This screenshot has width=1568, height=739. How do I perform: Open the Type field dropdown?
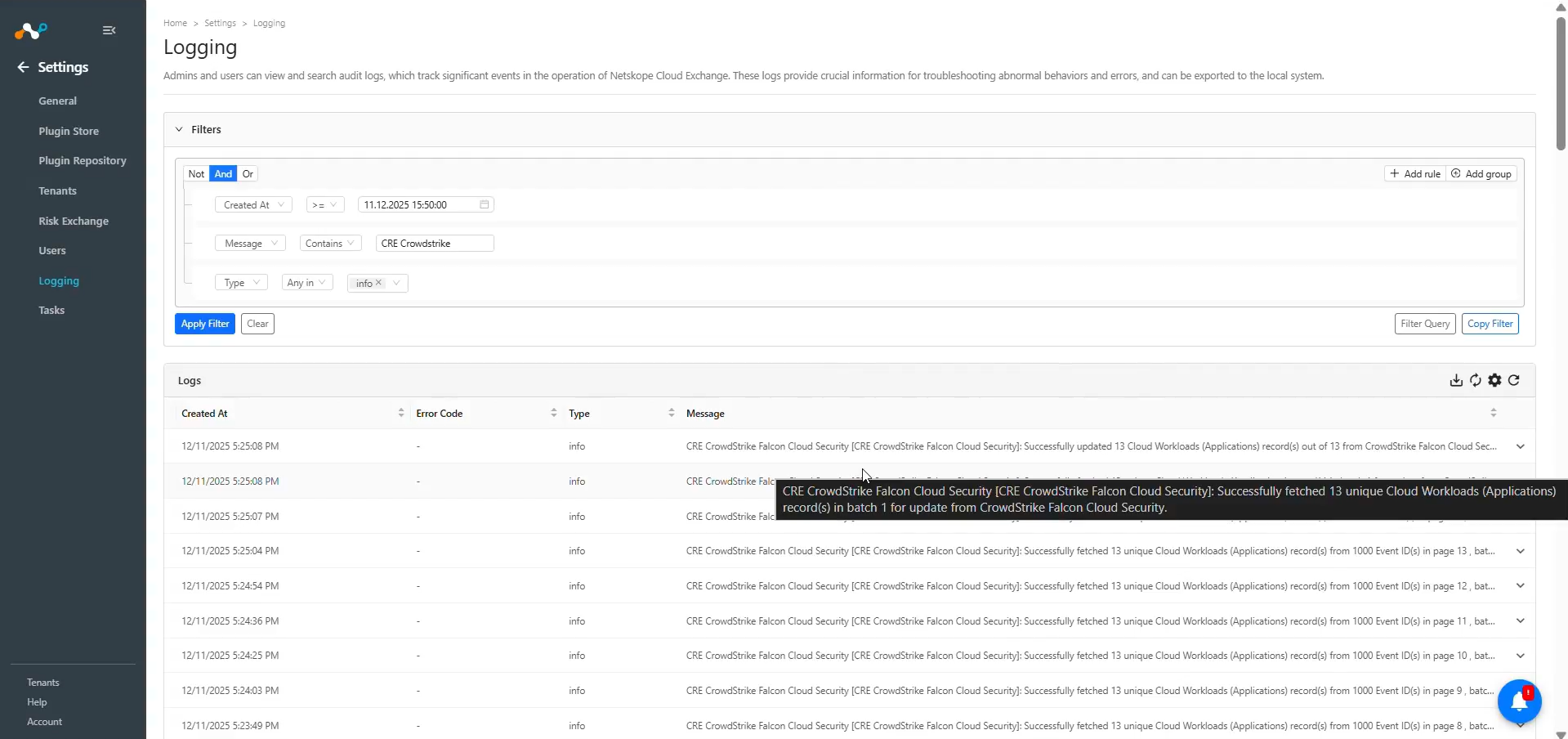tap(241, 283)
